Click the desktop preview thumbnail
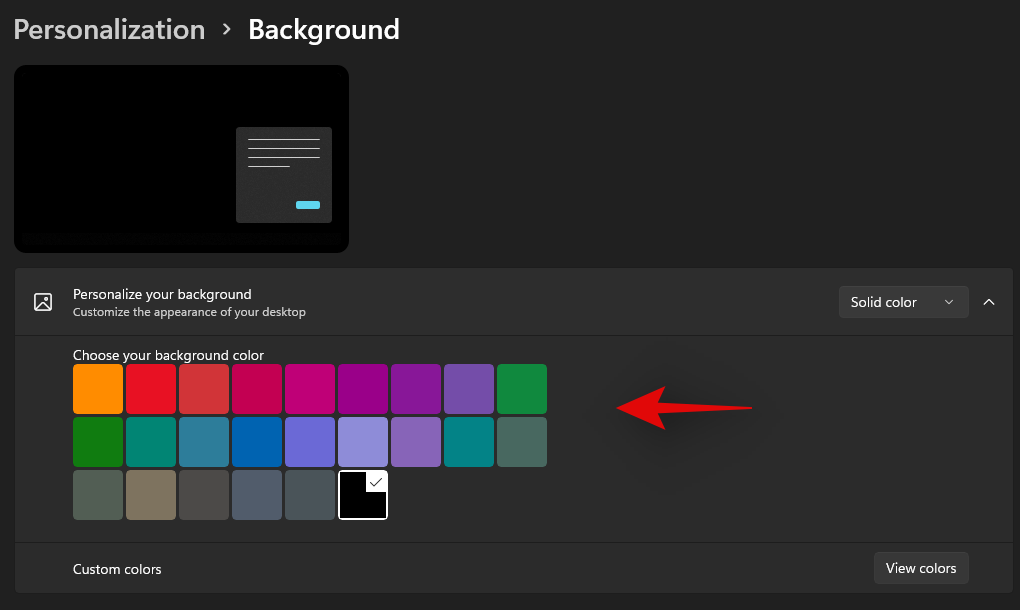This screenshot has width=1020, height=610. point(181,158)
